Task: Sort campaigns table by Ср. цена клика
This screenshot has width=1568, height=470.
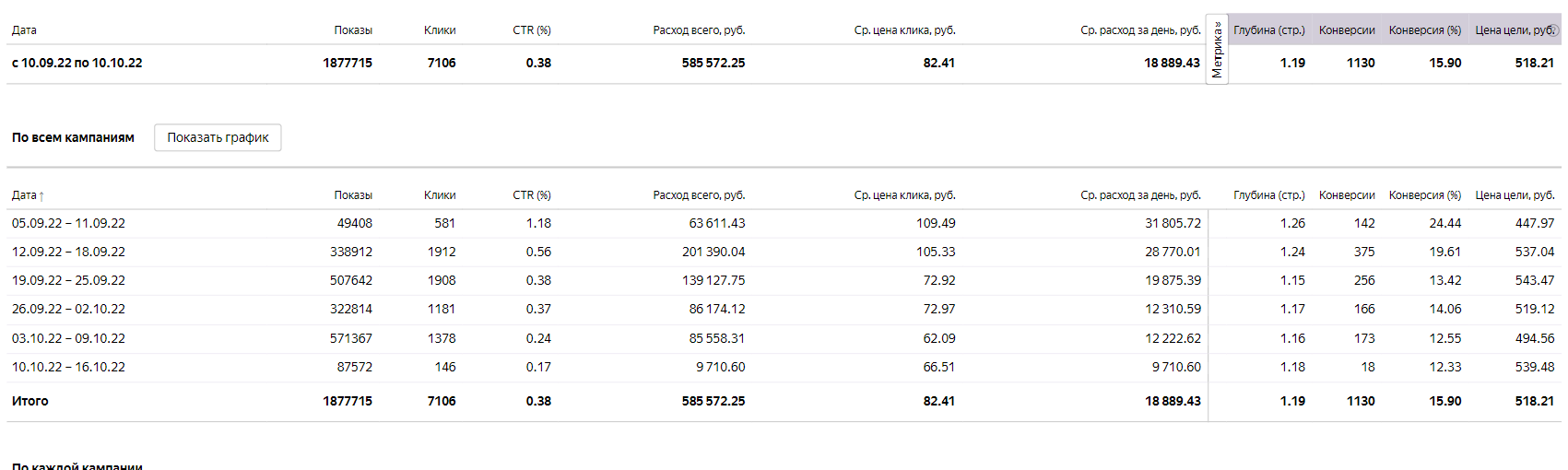Action: tap(904, 195)
